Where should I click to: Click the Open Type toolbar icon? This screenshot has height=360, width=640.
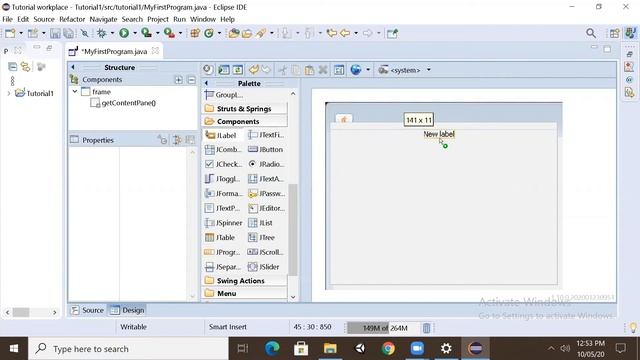(233, 33)
